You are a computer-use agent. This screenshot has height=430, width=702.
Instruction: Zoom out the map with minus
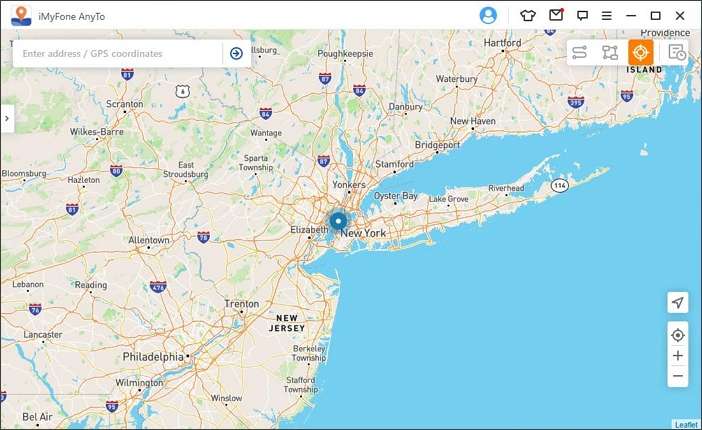coord(678,376)
